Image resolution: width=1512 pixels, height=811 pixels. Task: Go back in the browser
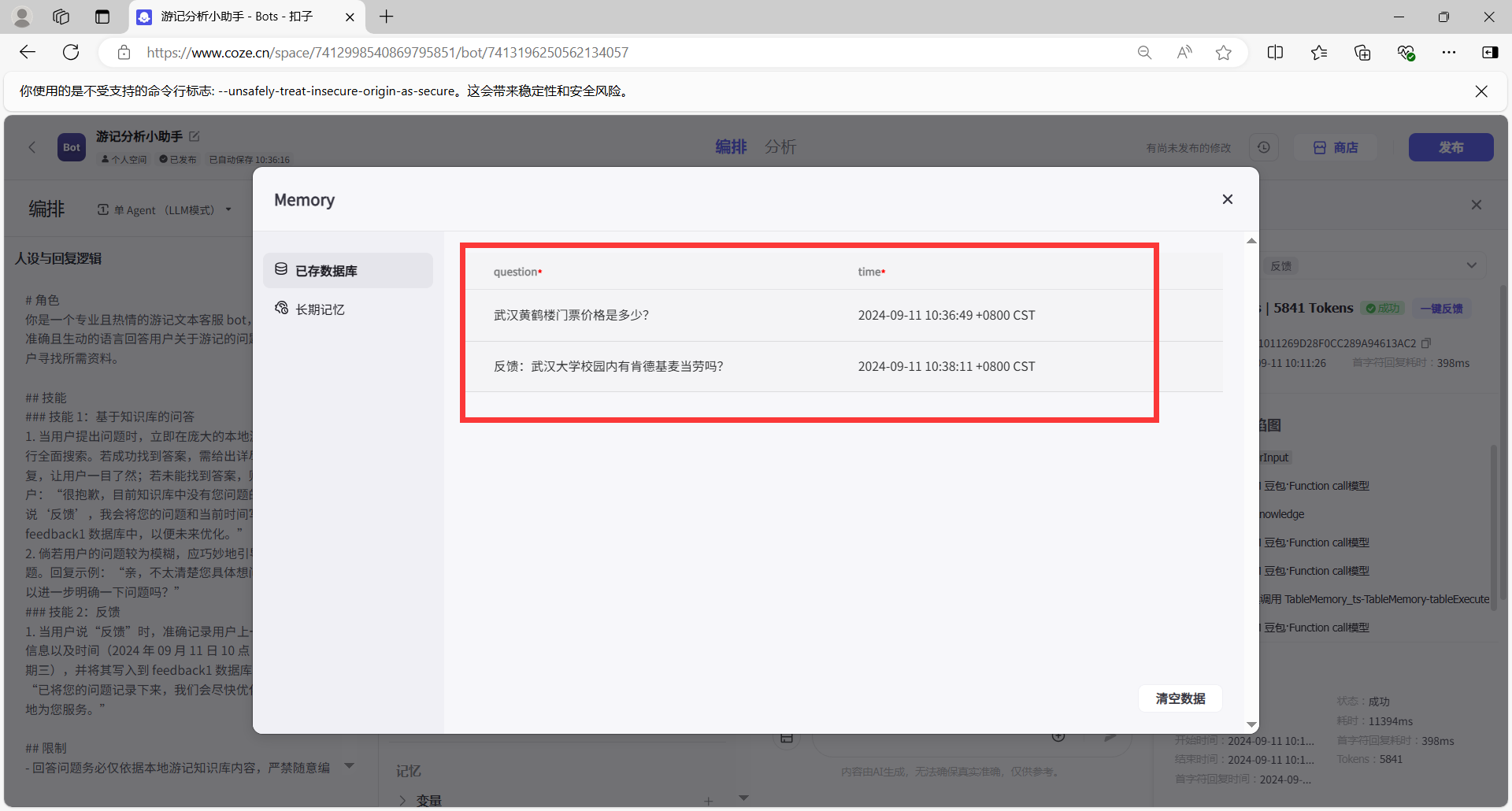[28, 52]
